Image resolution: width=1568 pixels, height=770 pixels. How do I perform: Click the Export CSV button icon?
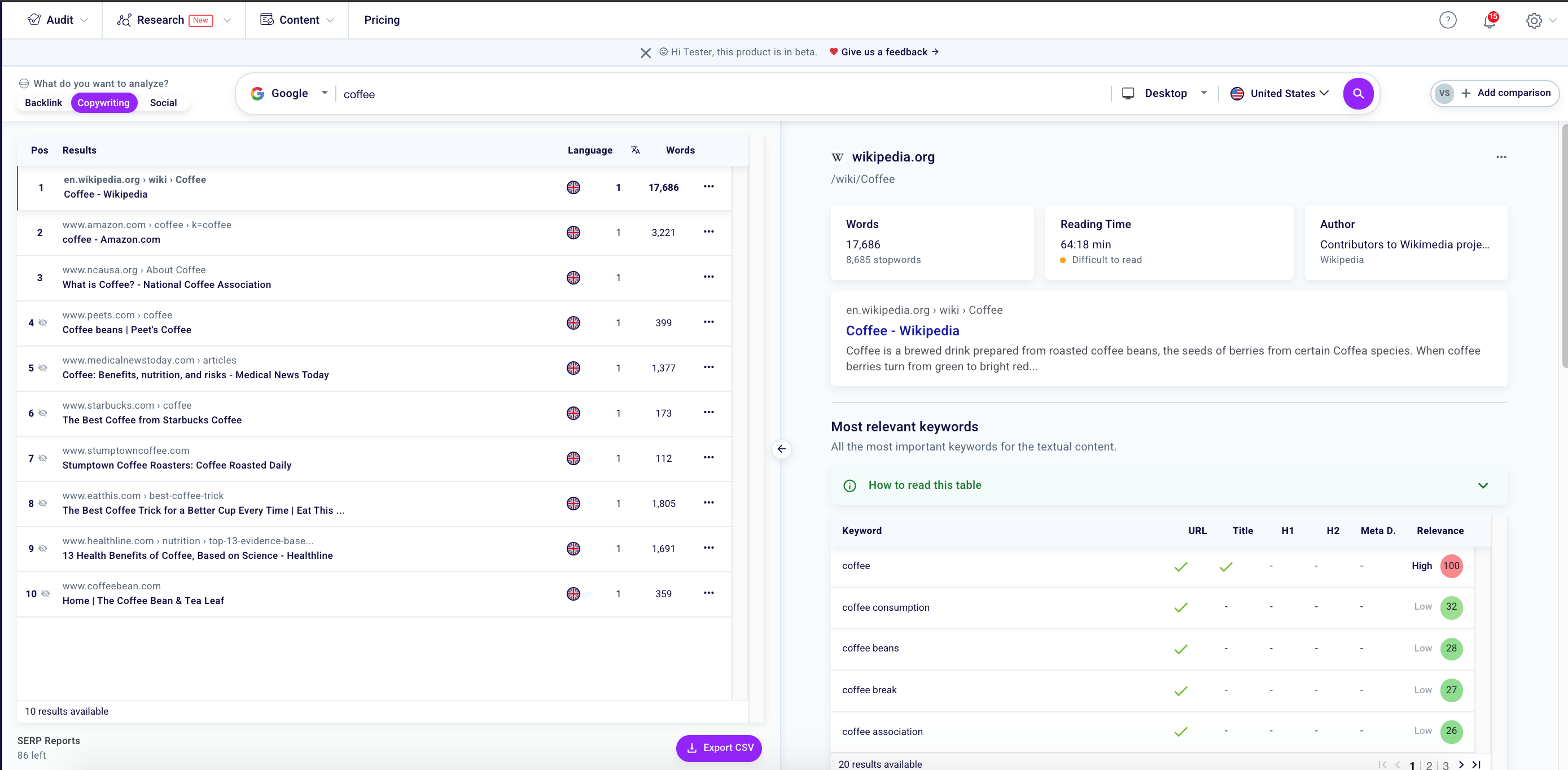point(692,747)
